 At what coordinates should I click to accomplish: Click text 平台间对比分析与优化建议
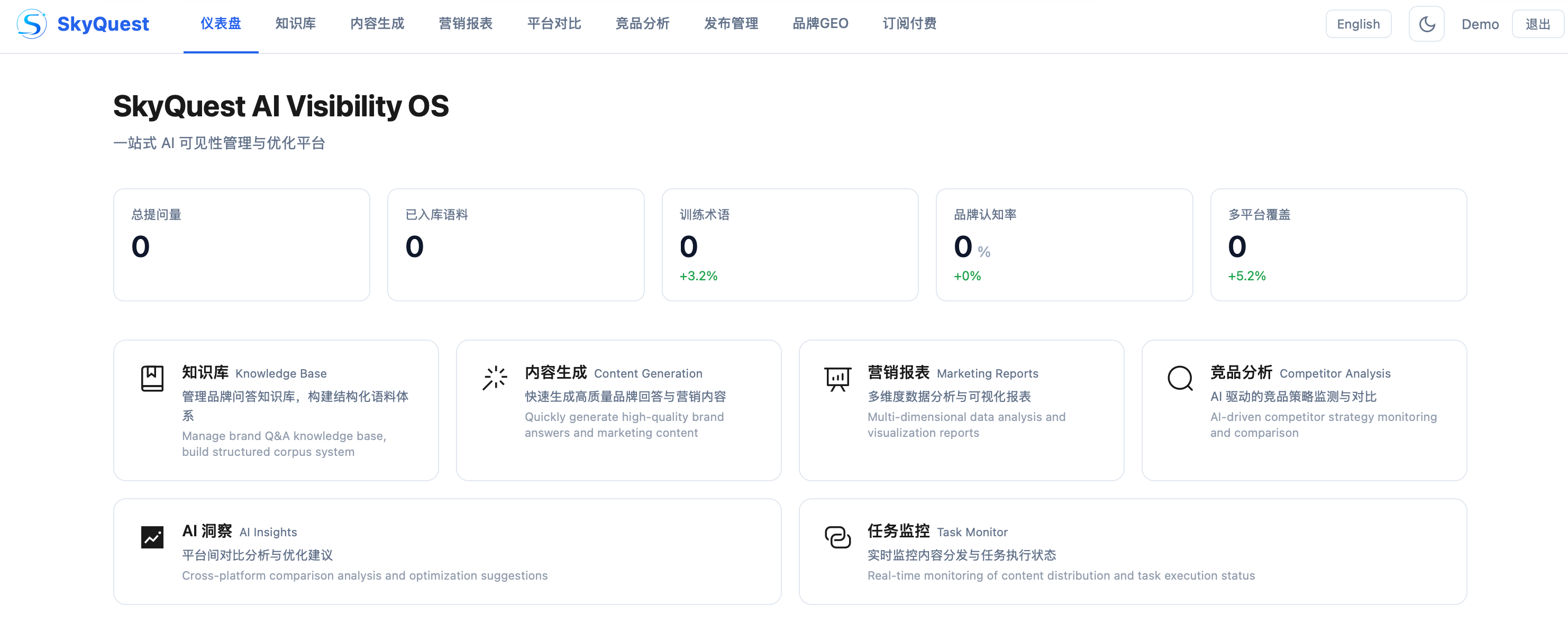coord(257,555)
